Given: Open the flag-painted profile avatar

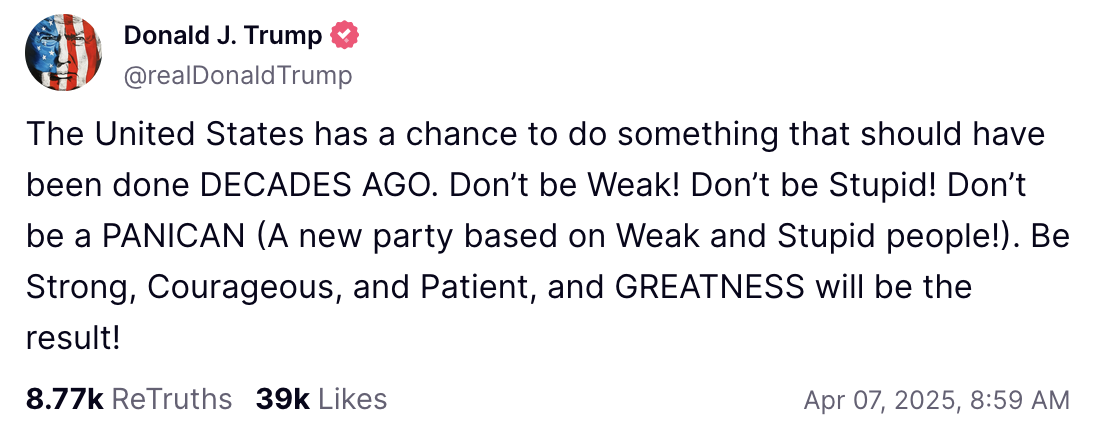Looking at the screenshot, I should tap(62, 53).
